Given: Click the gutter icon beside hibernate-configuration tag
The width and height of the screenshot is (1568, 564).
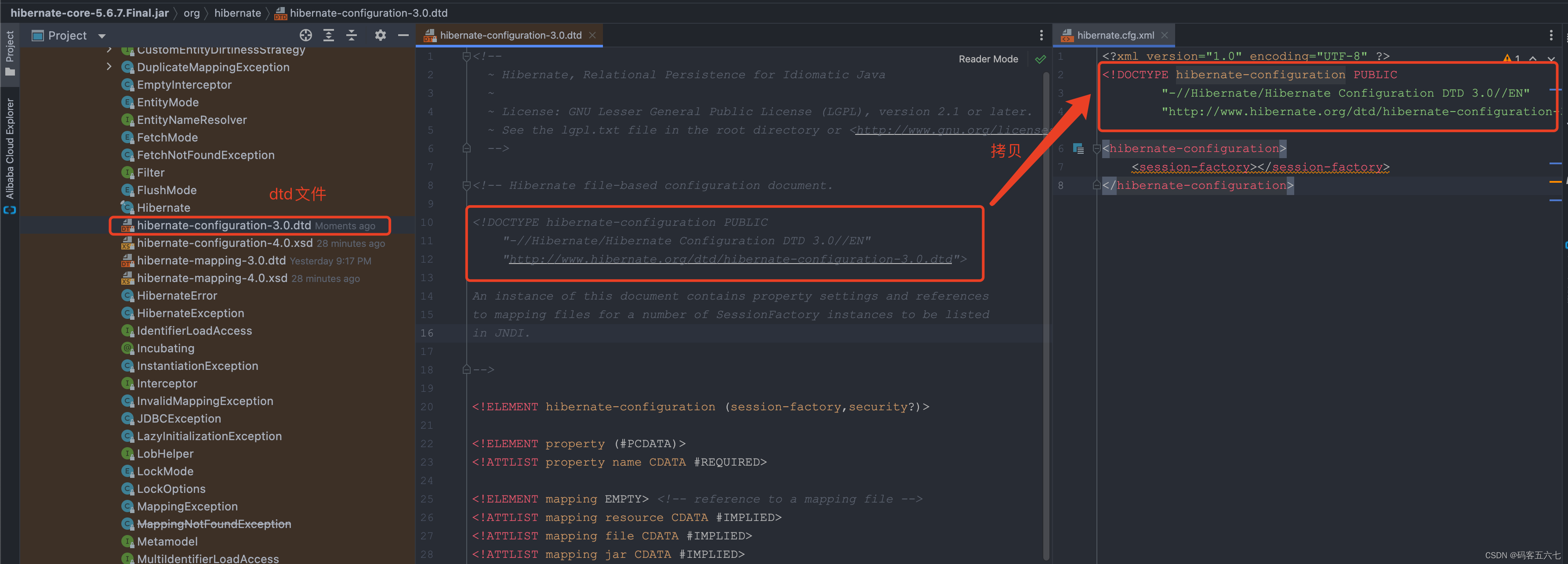Looking at the screenshot, I should tap(1078, 148).
